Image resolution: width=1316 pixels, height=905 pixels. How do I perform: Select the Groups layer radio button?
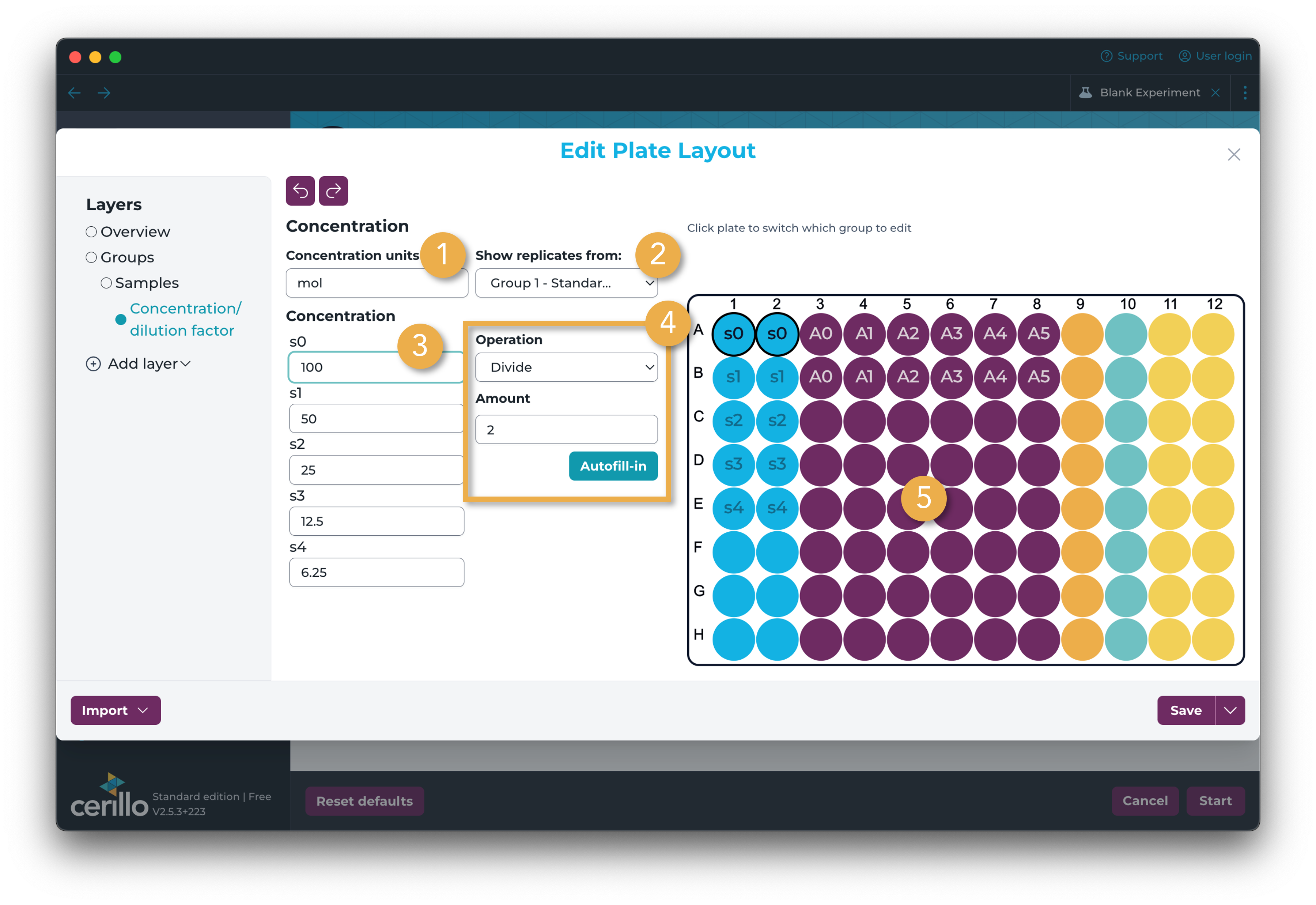[x=91, y=257]
